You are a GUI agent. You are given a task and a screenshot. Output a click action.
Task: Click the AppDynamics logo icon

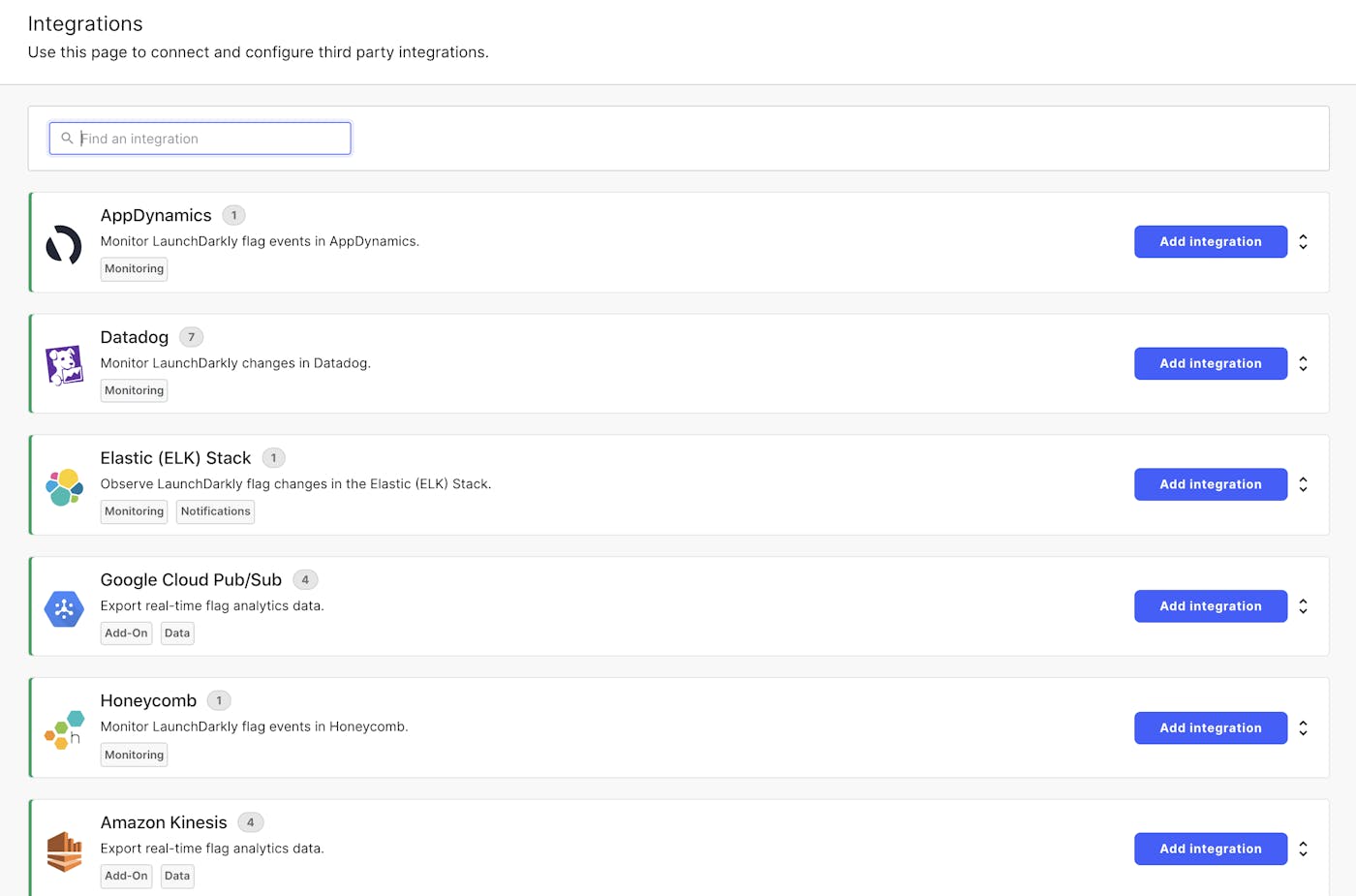pos(64,244)
